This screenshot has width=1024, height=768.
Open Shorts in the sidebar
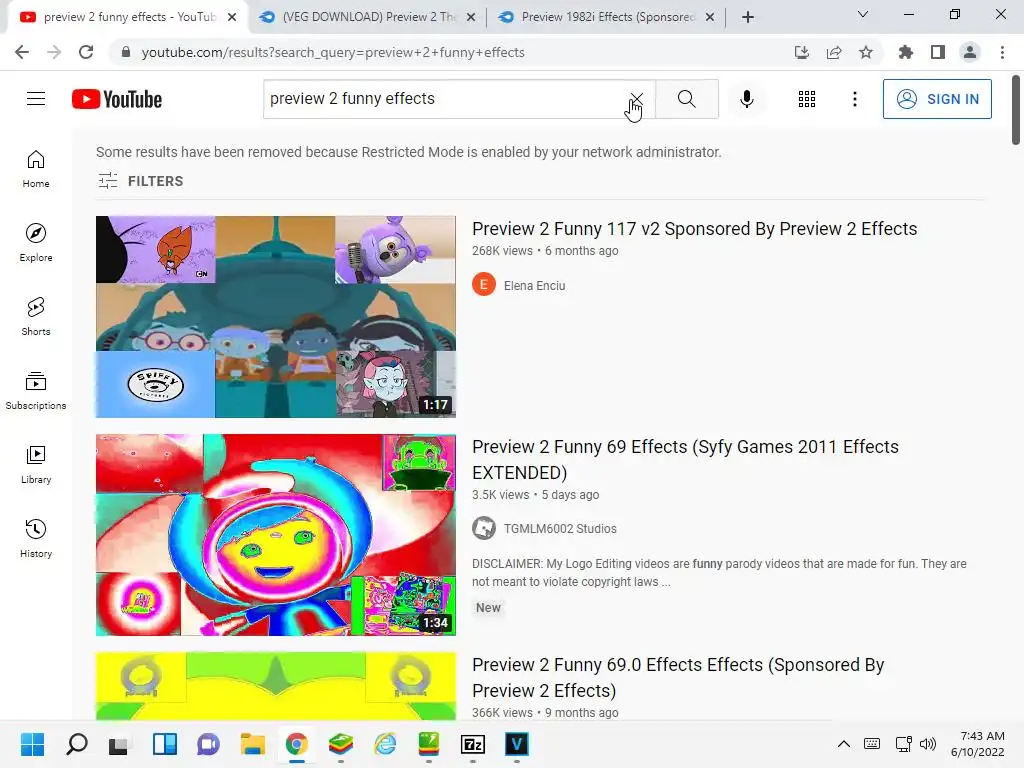click(36, 317)
